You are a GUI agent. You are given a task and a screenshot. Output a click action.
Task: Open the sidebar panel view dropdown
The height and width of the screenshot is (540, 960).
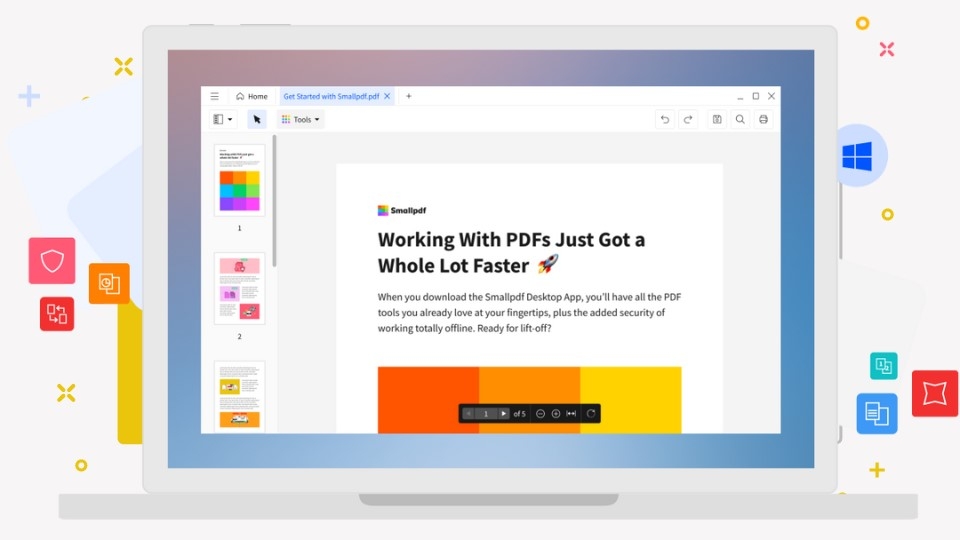pyautogui.click(x=223, y=119)
